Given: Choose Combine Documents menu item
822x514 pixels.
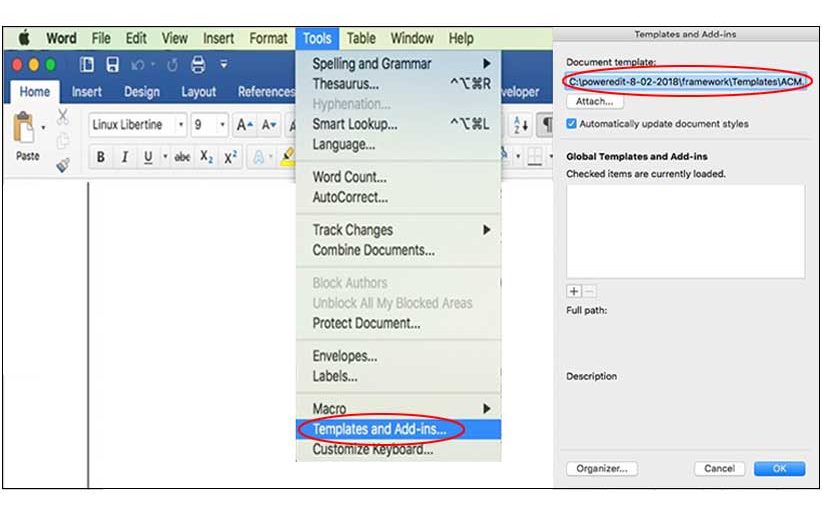Looking at the screenshot, I should (398, 250).
